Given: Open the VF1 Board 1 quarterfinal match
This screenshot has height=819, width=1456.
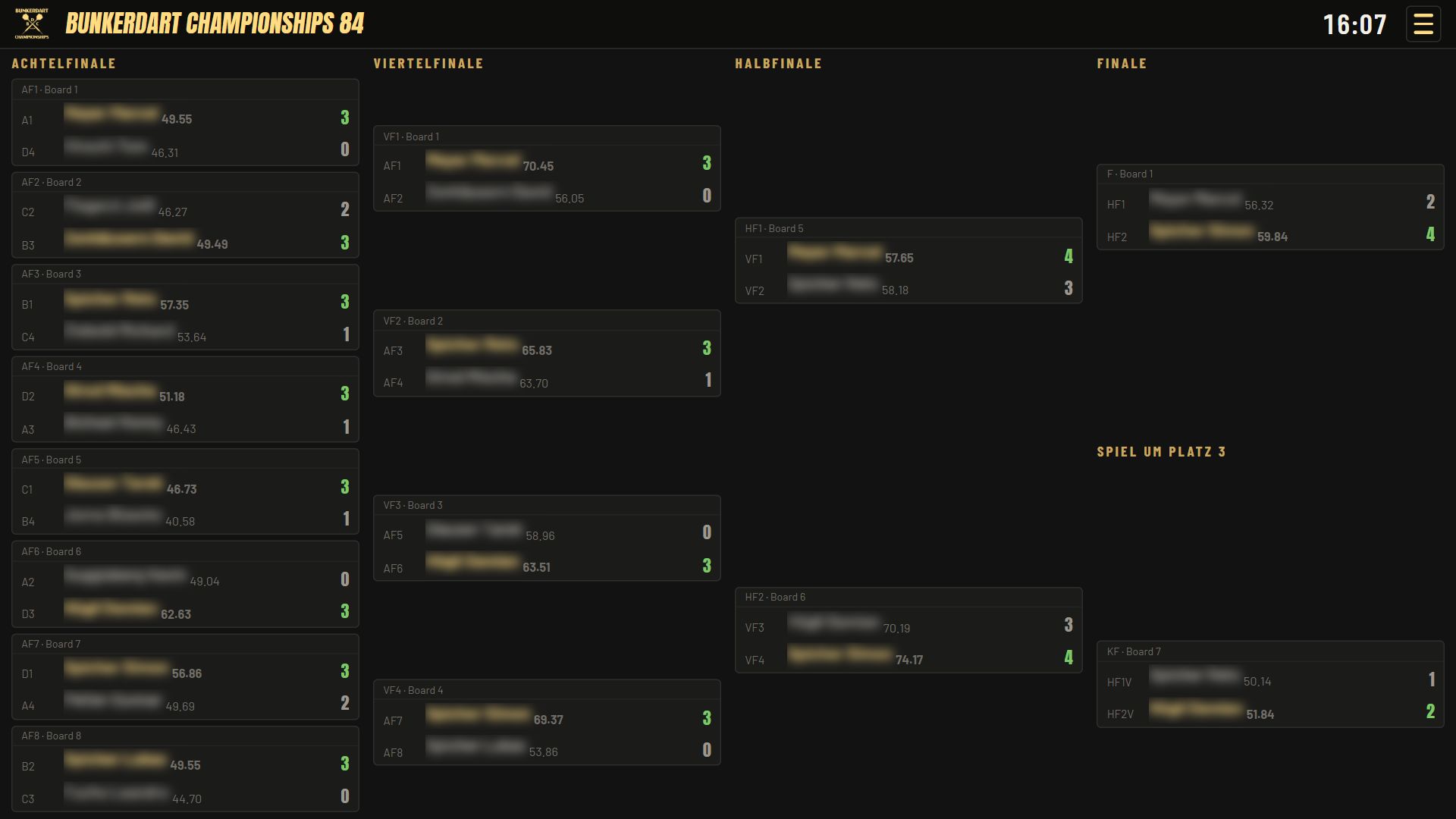Looking at the screenshot, I should click(547, 168).
